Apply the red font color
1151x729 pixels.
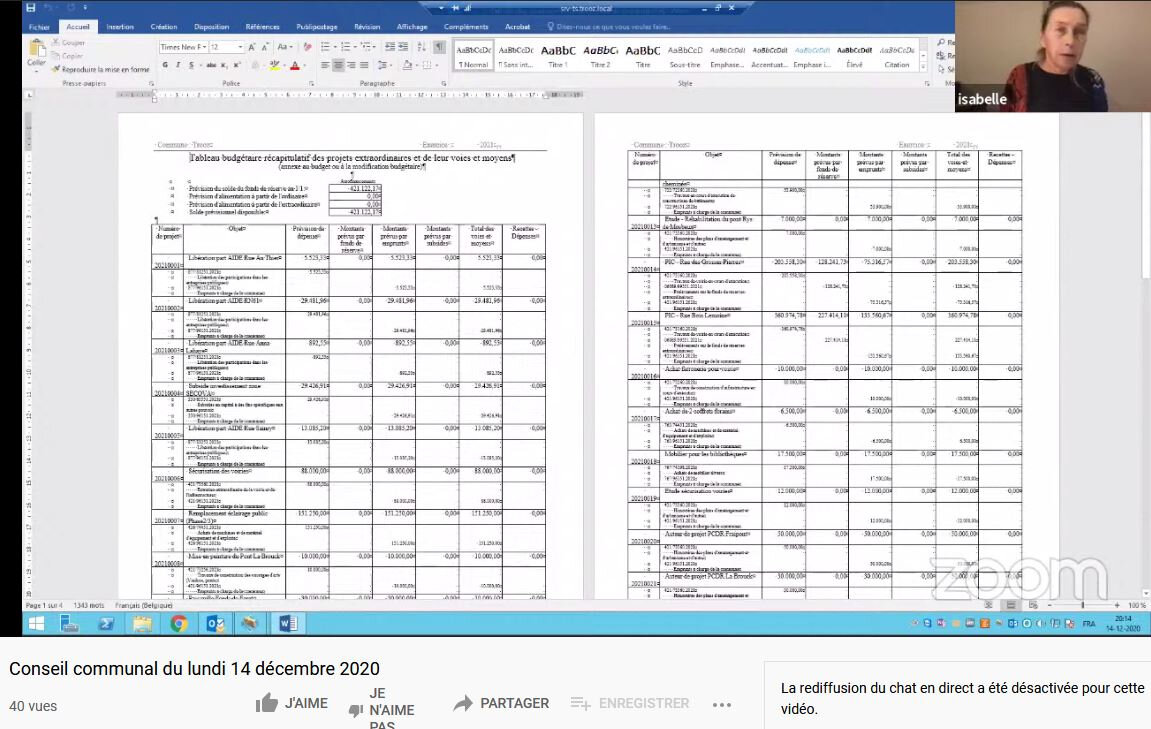click(x=294, y=65)
